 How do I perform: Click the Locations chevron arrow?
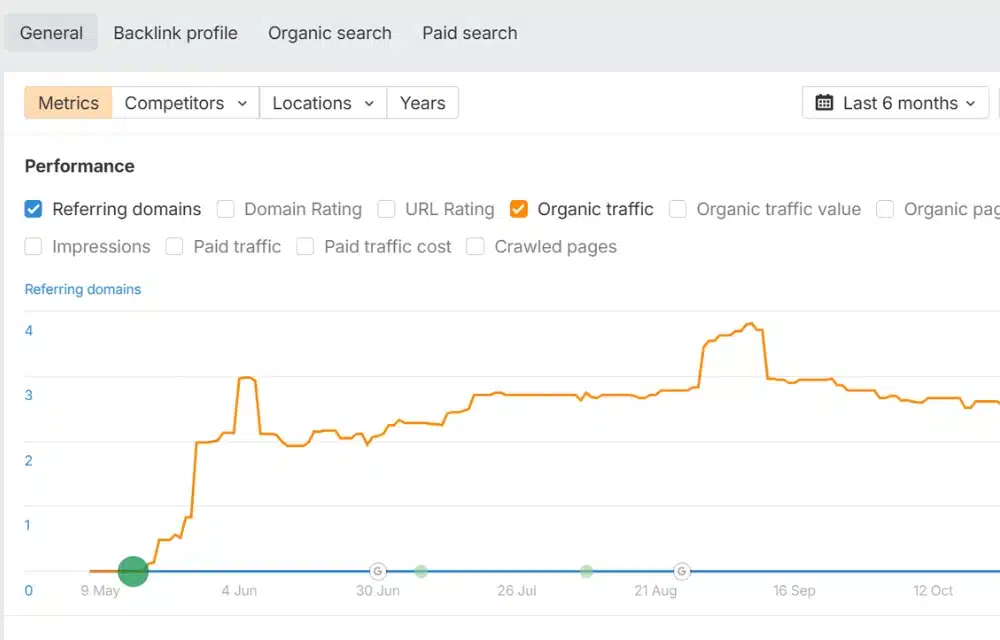pyautogui.click(x=369, y=103)
